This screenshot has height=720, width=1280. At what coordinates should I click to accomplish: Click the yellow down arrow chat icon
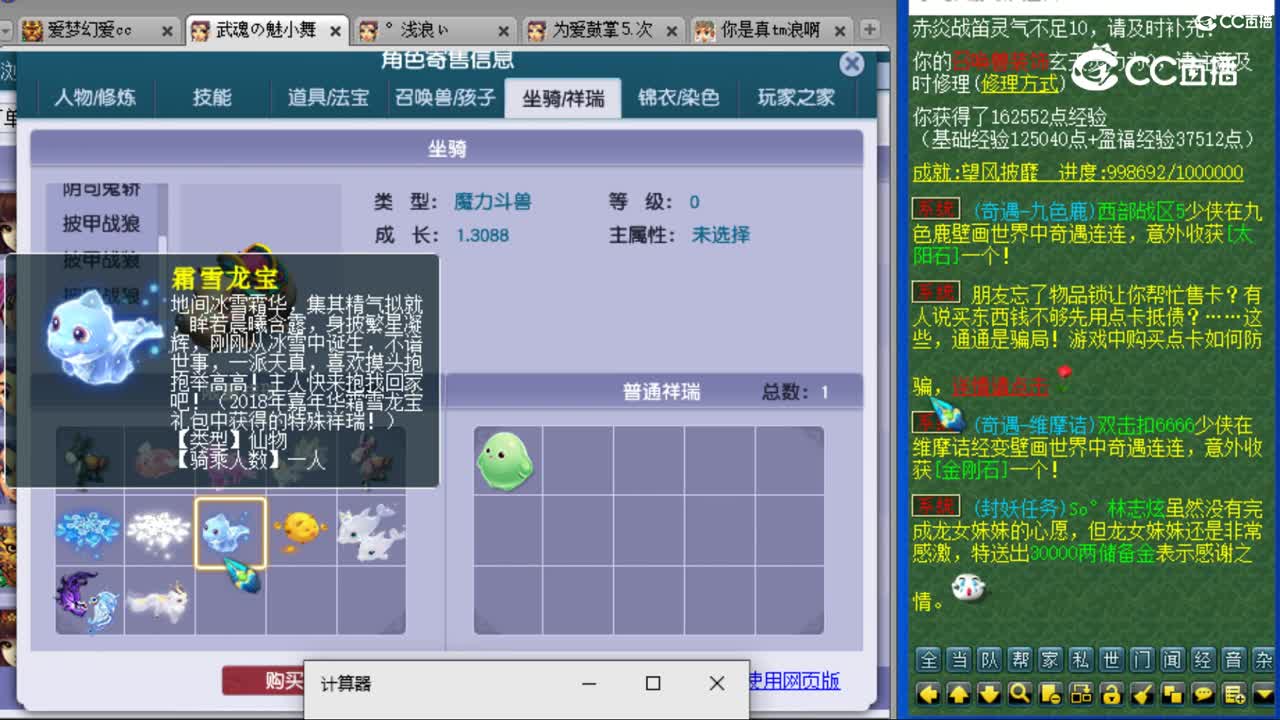tap(990, 693)
